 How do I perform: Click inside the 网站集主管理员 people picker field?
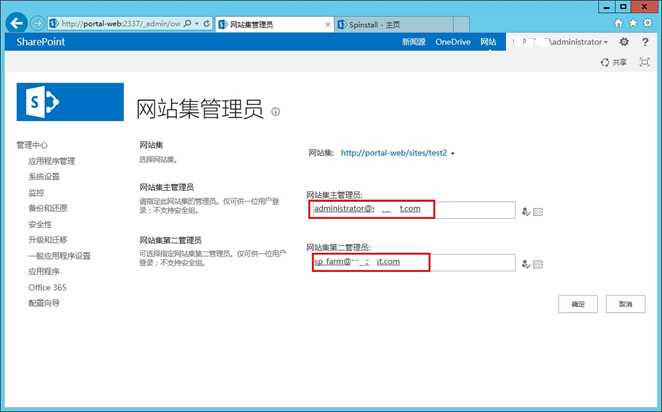pos(412,210)
